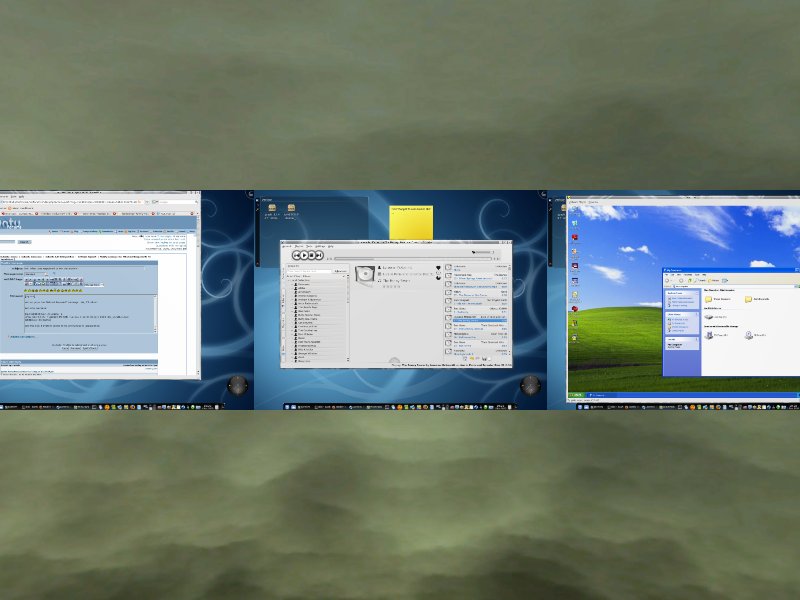Open second archive file icon on middle desktop
Screen dimensions: 800x600
tap(291, 208)
